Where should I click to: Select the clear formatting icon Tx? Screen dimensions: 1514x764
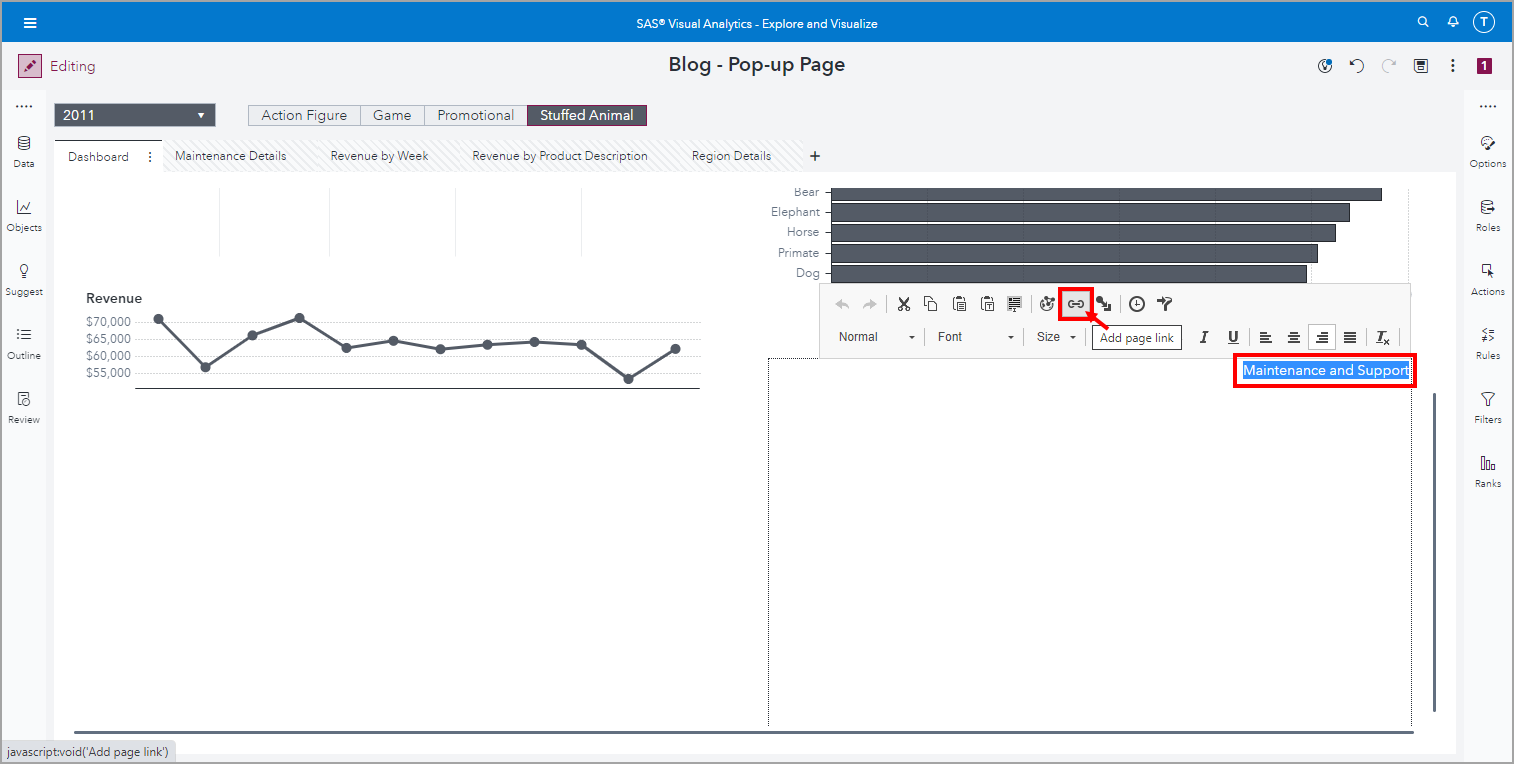(x=1383, y=337)
